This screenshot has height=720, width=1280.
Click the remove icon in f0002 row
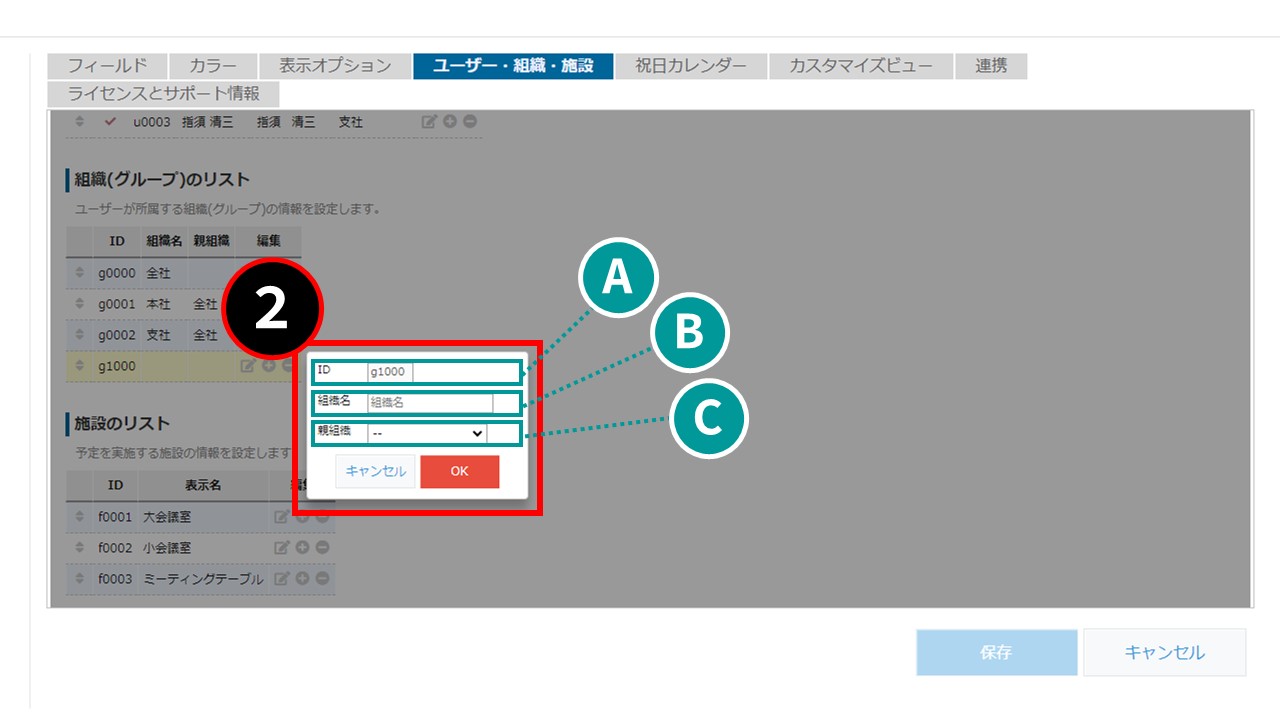click(322, 548)
